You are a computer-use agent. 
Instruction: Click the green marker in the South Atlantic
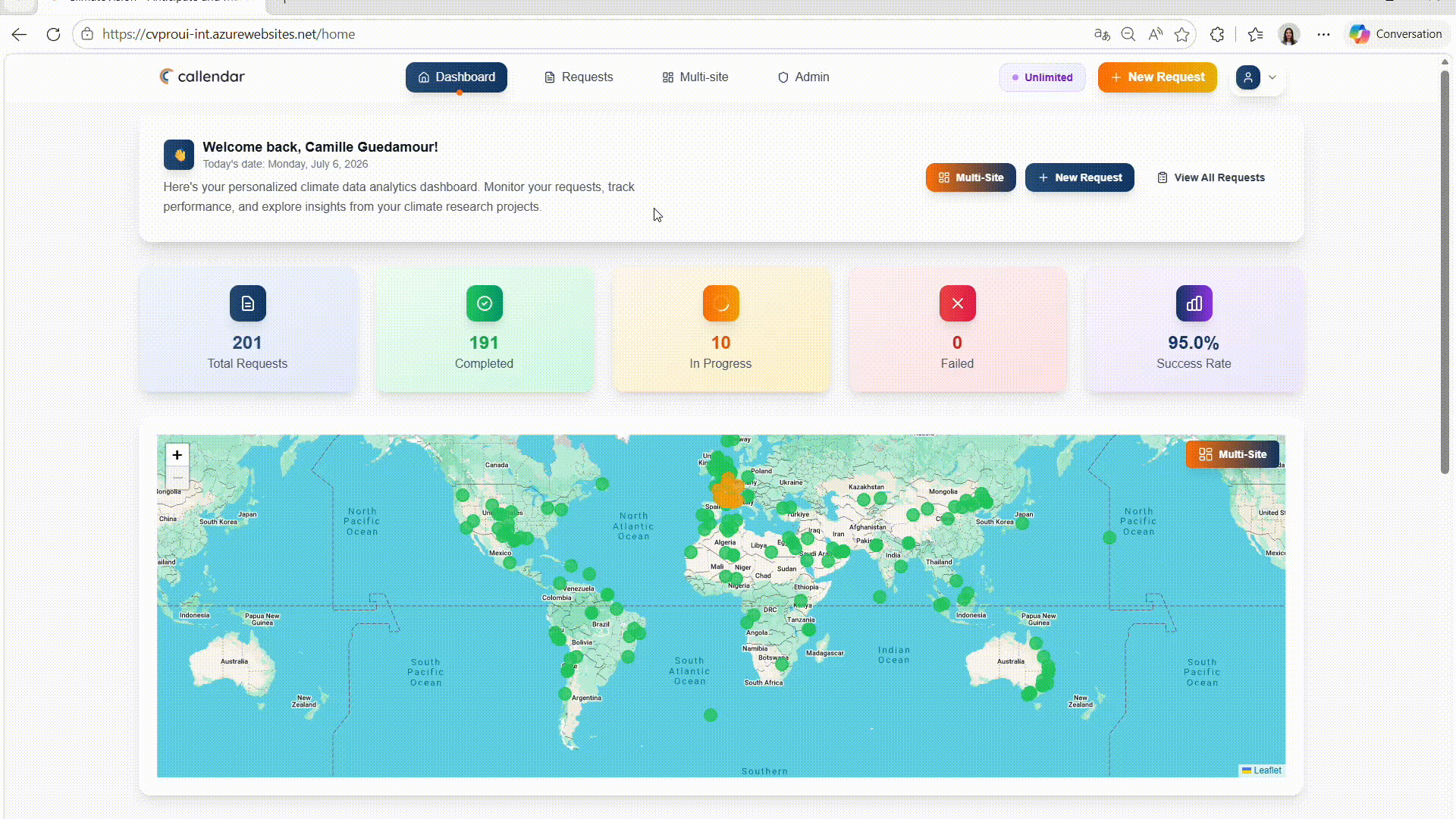tap(711, 715)
